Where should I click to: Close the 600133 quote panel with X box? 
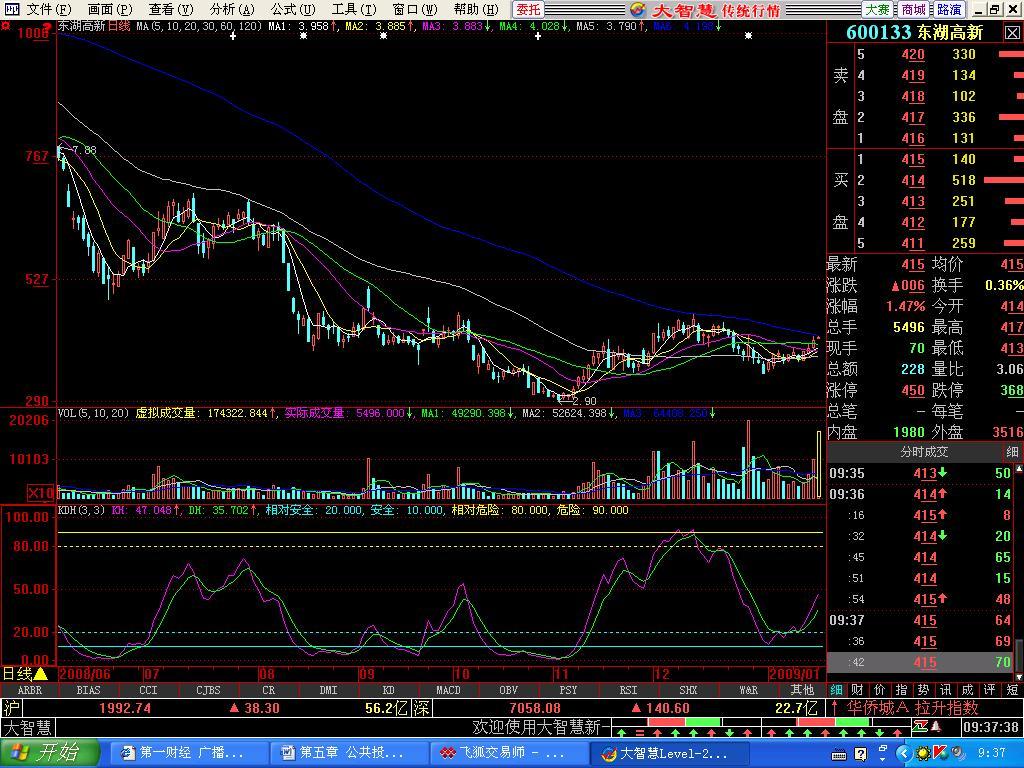(x=1011, y=32)
